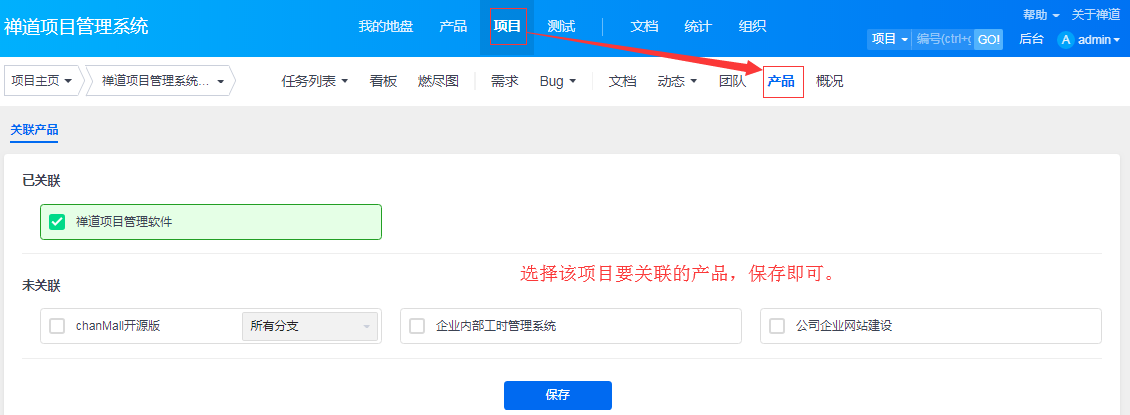
Task: Switch to the 看板 tab
Action: coord(383,81)
